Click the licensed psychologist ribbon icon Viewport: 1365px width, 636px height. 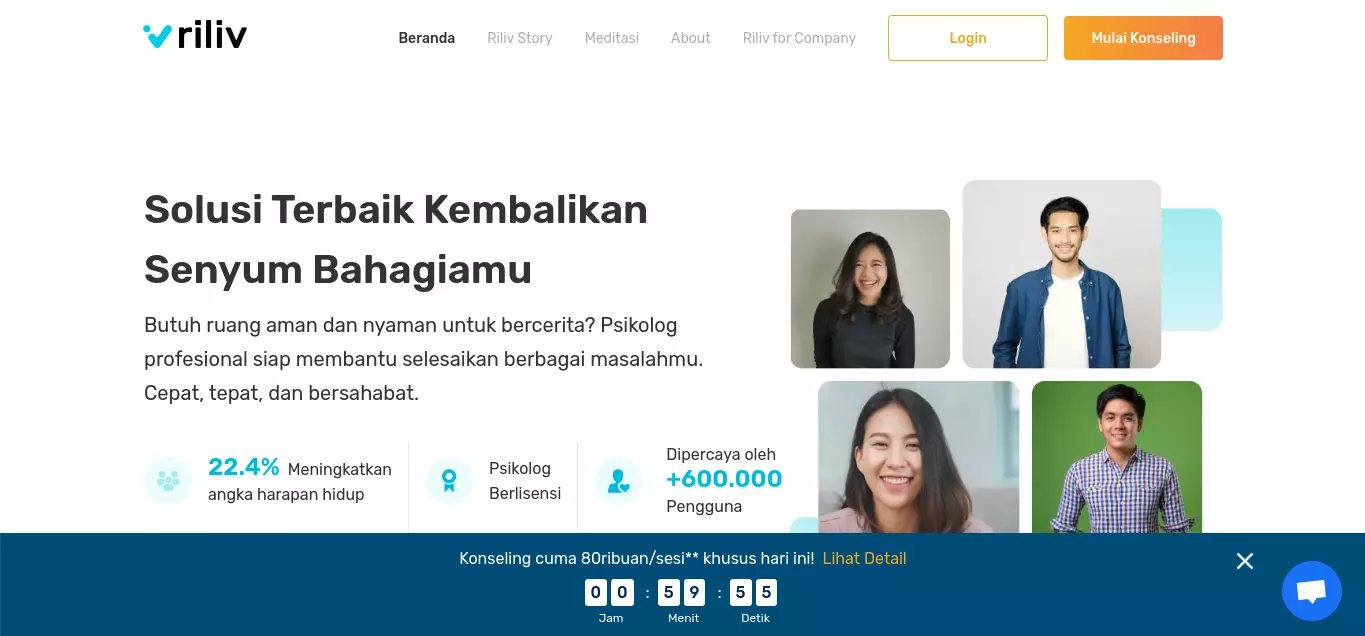449,481
